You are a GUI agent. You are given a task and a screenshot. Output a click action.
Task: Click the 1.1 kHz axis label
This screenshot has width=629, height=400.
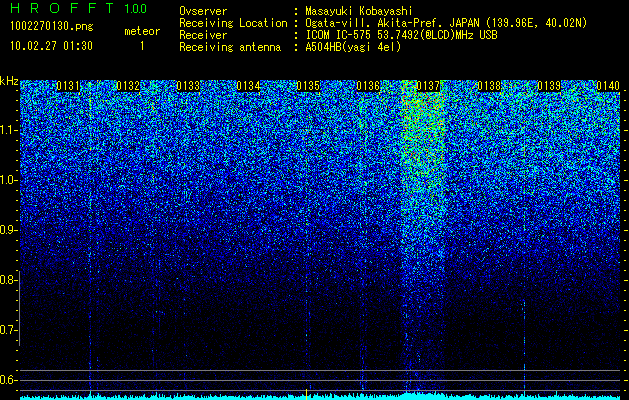point(9,130)
